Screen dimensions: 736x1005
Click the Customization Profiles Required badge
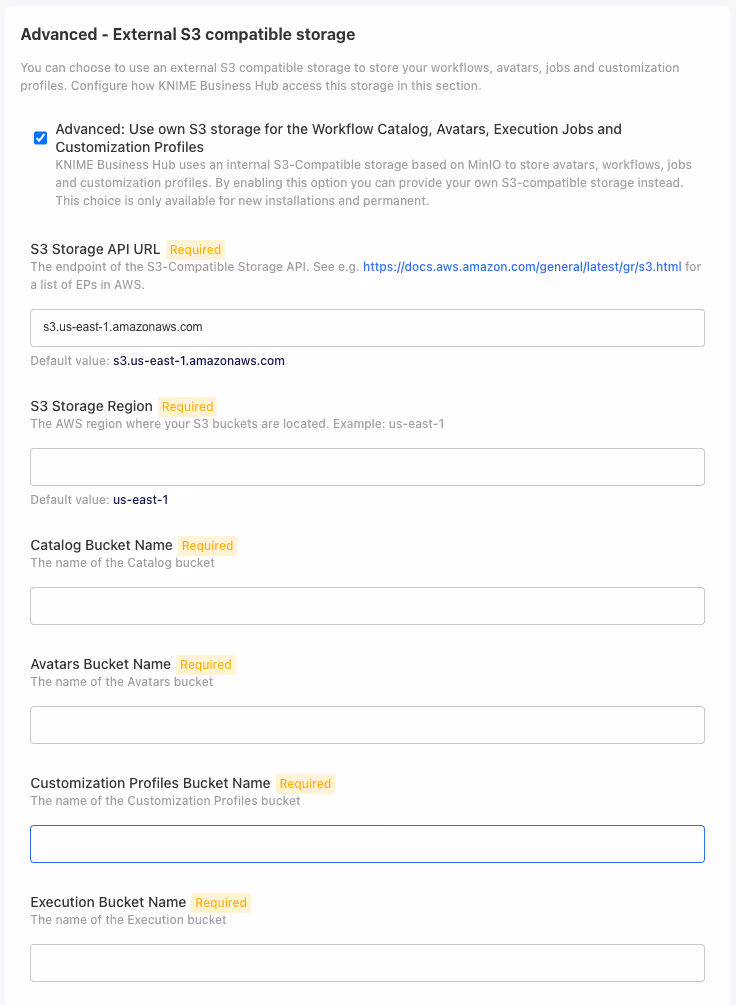[x=305, y=783]
